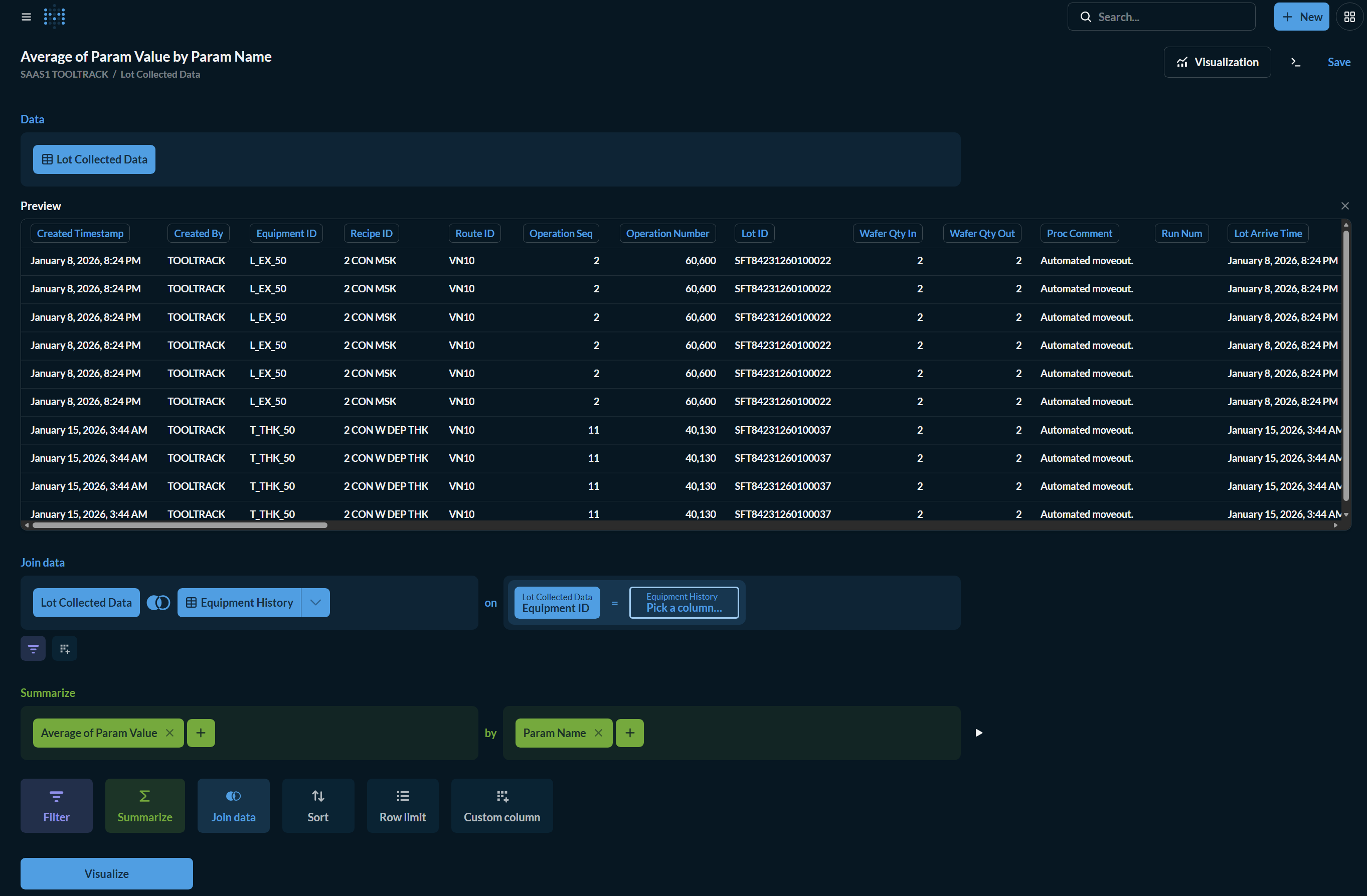This screenshot has width=1367, height=896.
Task: Add filter to the join step
Action: [x=33, y=648]
